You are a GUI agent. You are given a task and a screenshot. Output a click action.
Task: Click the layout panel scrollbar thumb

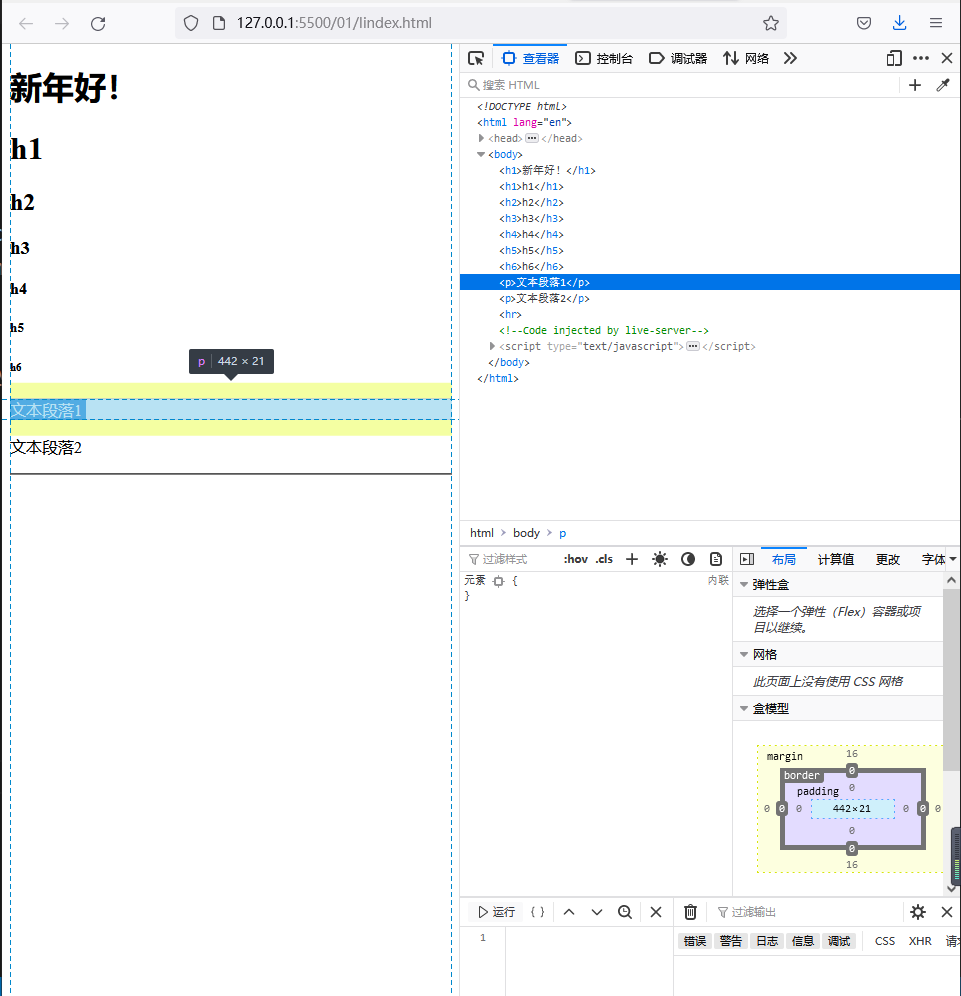950,680
